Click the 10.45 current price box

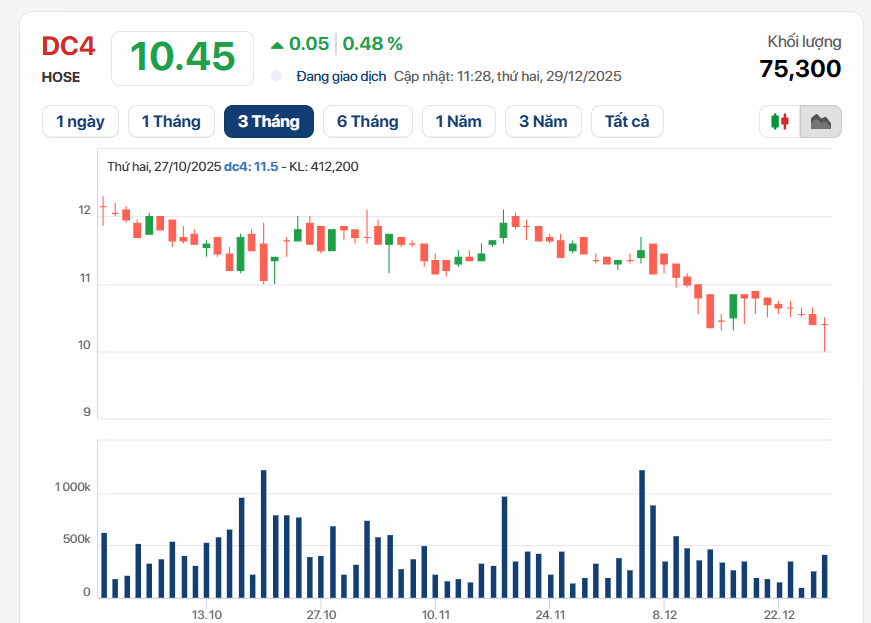pos(182,58)
